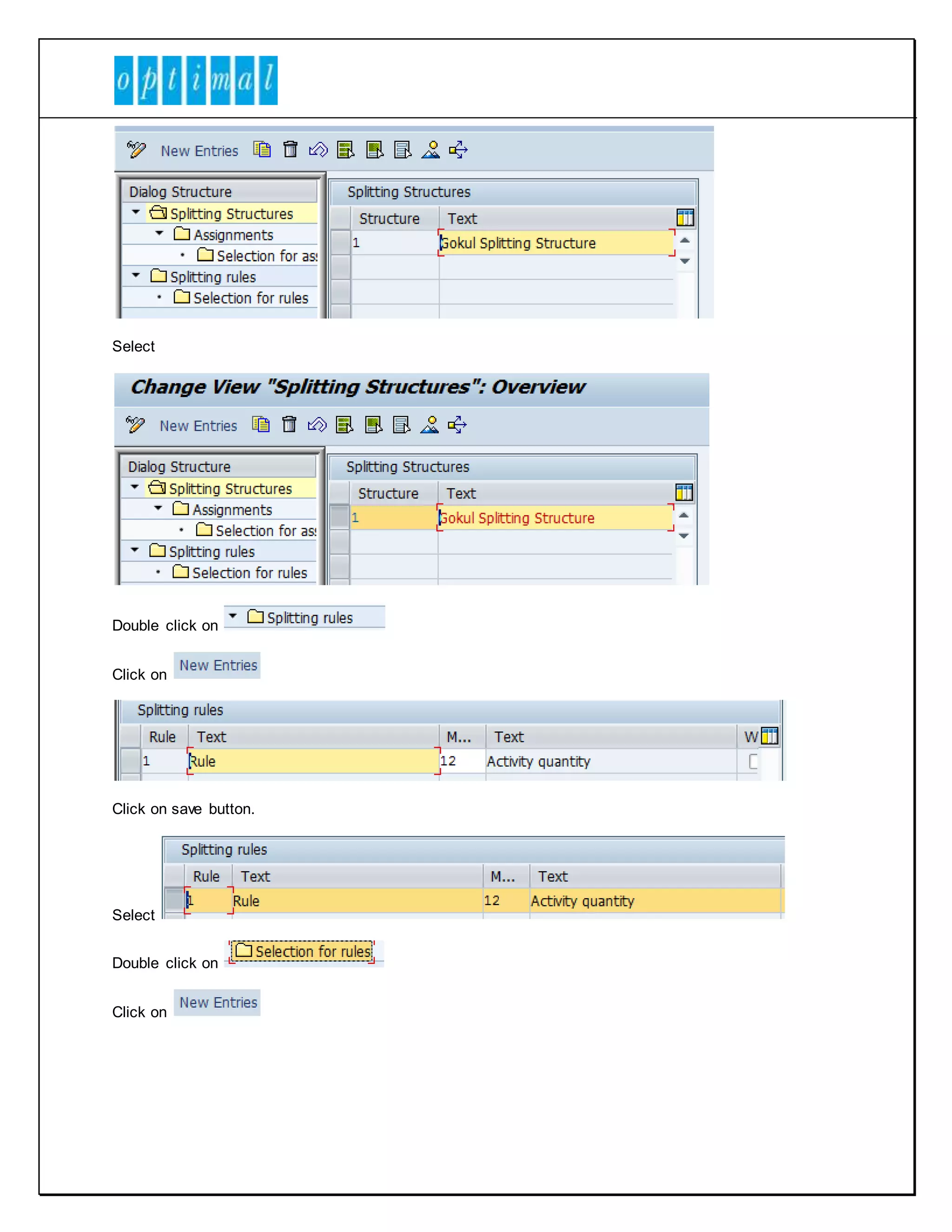The image size is (952, 1232).
Task: Collapse the Splitting rules node after 'Double click on'
Action: coord(233,616)
